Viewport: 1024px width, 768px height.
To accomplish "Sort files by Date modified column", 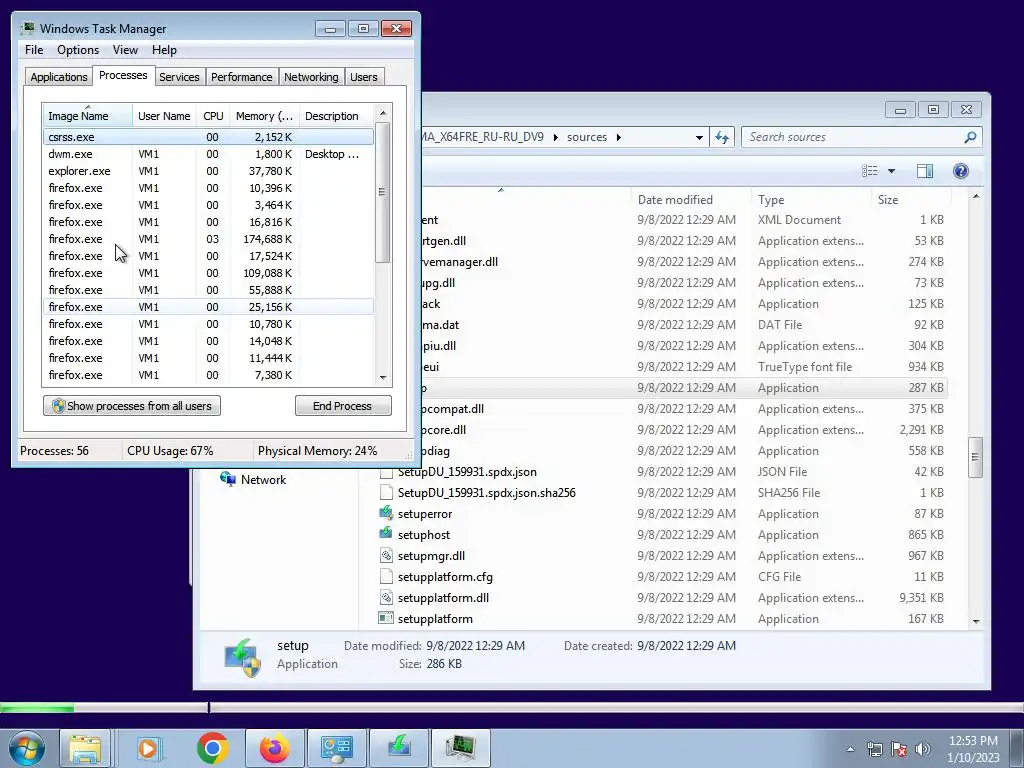I will pyautogui.click(x=690, y=200).
